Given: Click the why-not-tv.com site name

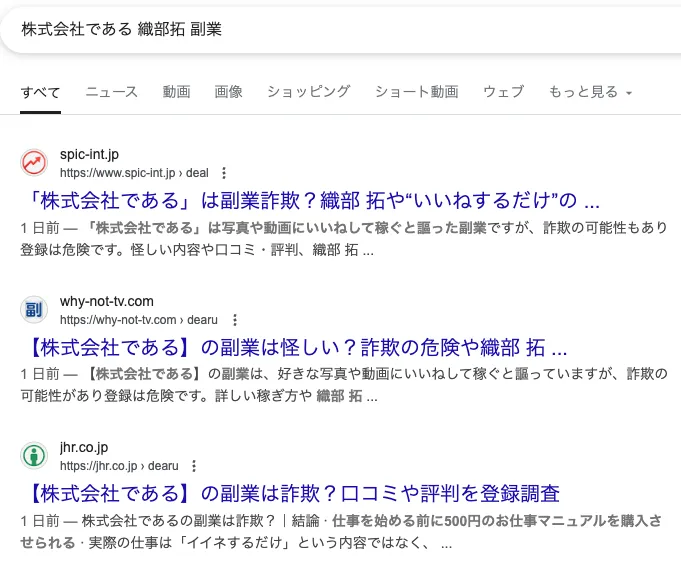Looking at the screenshot, I should pyautogui.click(x=107, y=301).
